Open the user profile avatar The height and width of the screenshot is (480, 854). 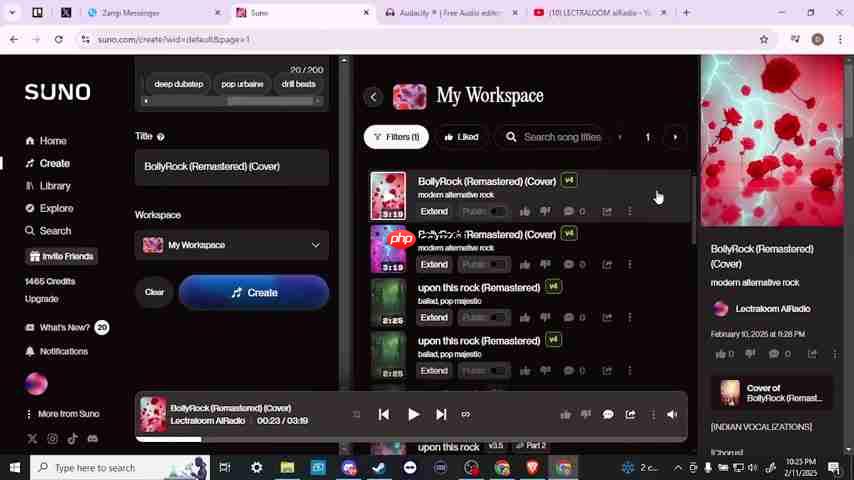click(36, 384)
